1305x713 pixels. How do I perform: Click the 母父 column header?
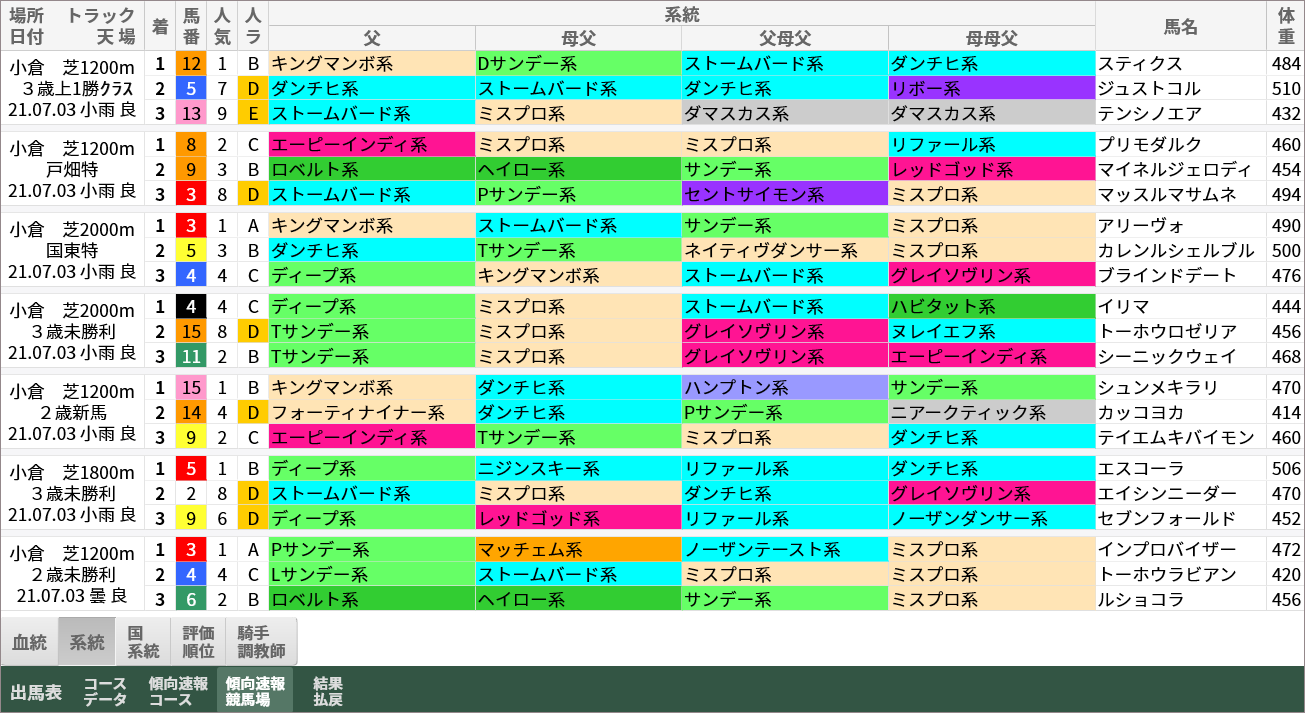579,38
